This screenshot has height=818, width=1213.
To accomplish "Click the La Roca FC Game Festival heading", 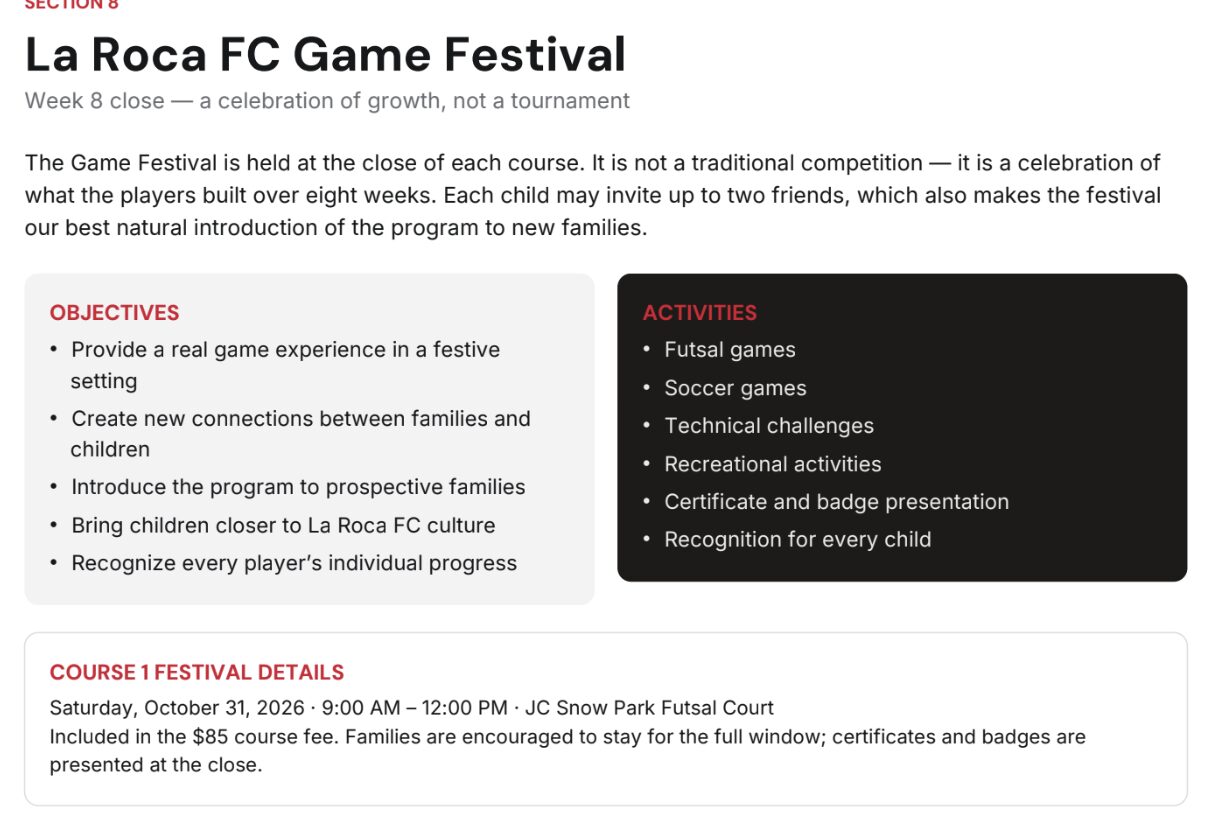I will 325,54.
